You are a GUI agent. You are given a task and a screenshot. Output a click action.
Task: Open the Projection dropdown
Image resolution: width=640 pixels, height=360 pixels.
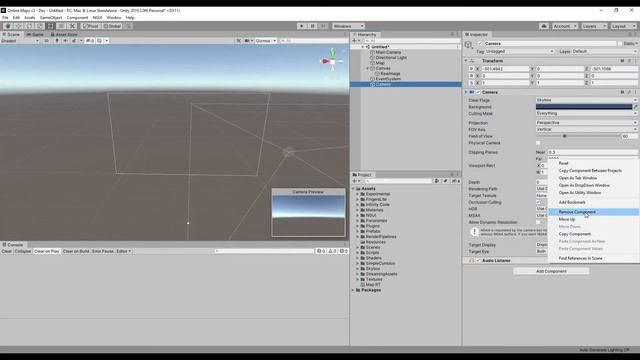587,123
